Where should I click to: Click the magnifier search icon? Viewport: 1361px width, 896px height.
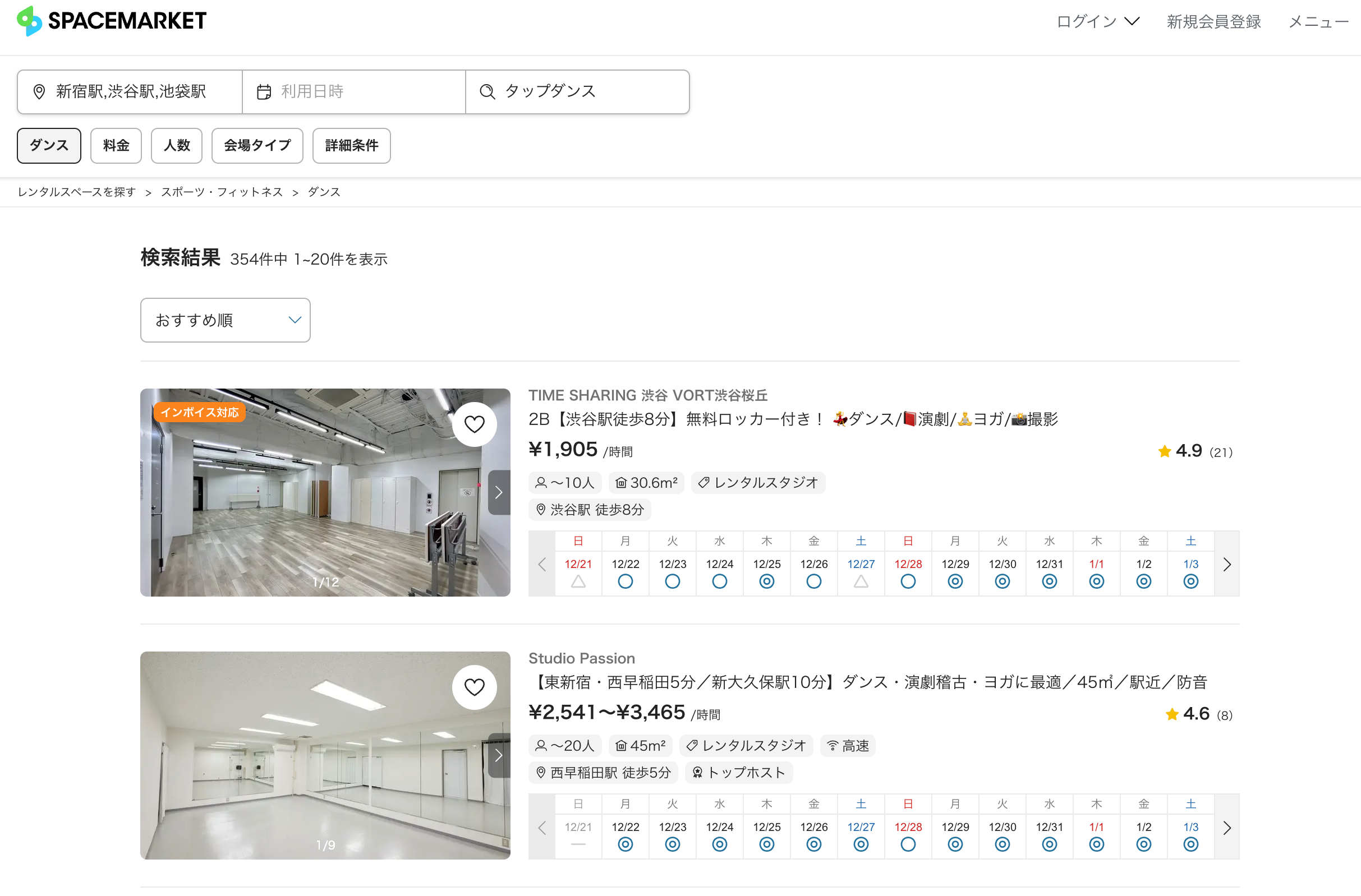487,92
